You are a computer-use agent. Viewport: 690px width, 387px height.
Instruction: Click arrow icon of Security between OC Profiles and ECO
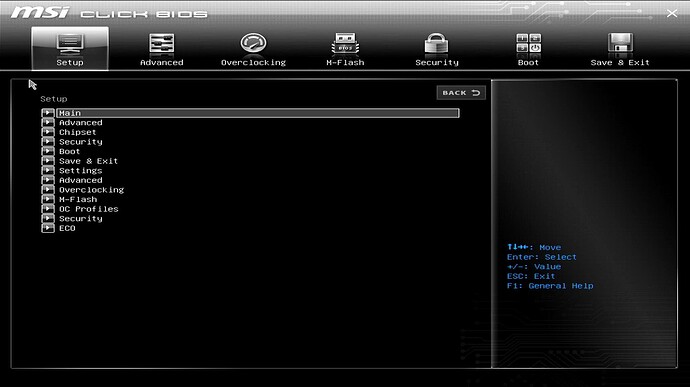click(48, 219)
